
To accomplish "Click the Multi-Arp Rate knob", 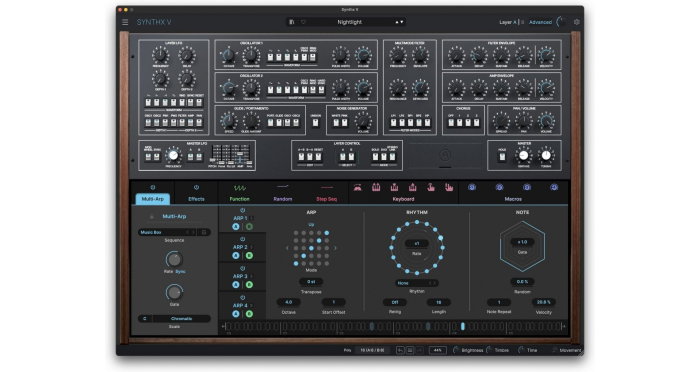I will click(174, 259).
